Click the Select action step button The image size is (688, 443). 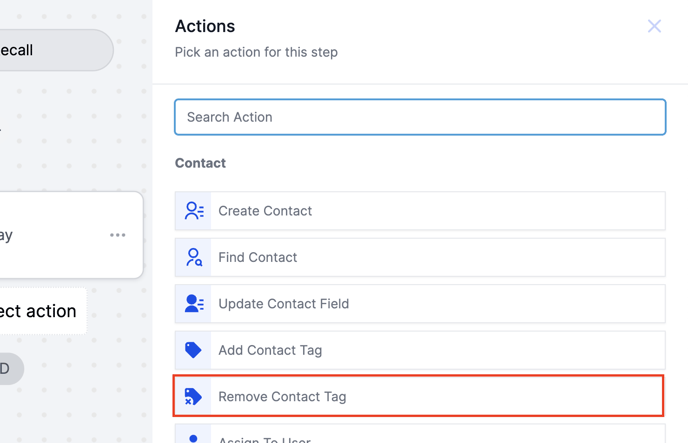pyautogui.click(x=40, y=311)
